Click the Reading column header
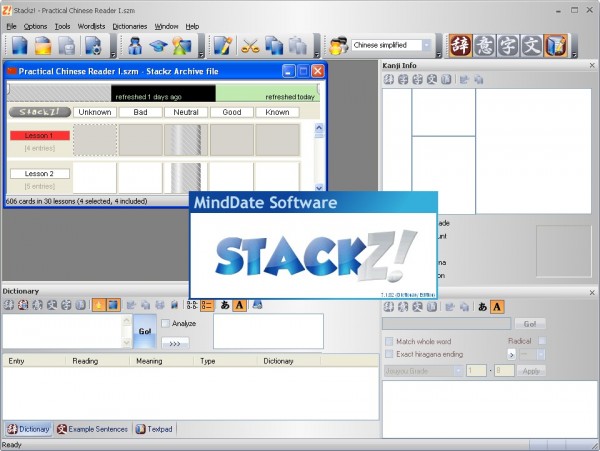This screenshot has height=451, width=600. tap(97, 361)
